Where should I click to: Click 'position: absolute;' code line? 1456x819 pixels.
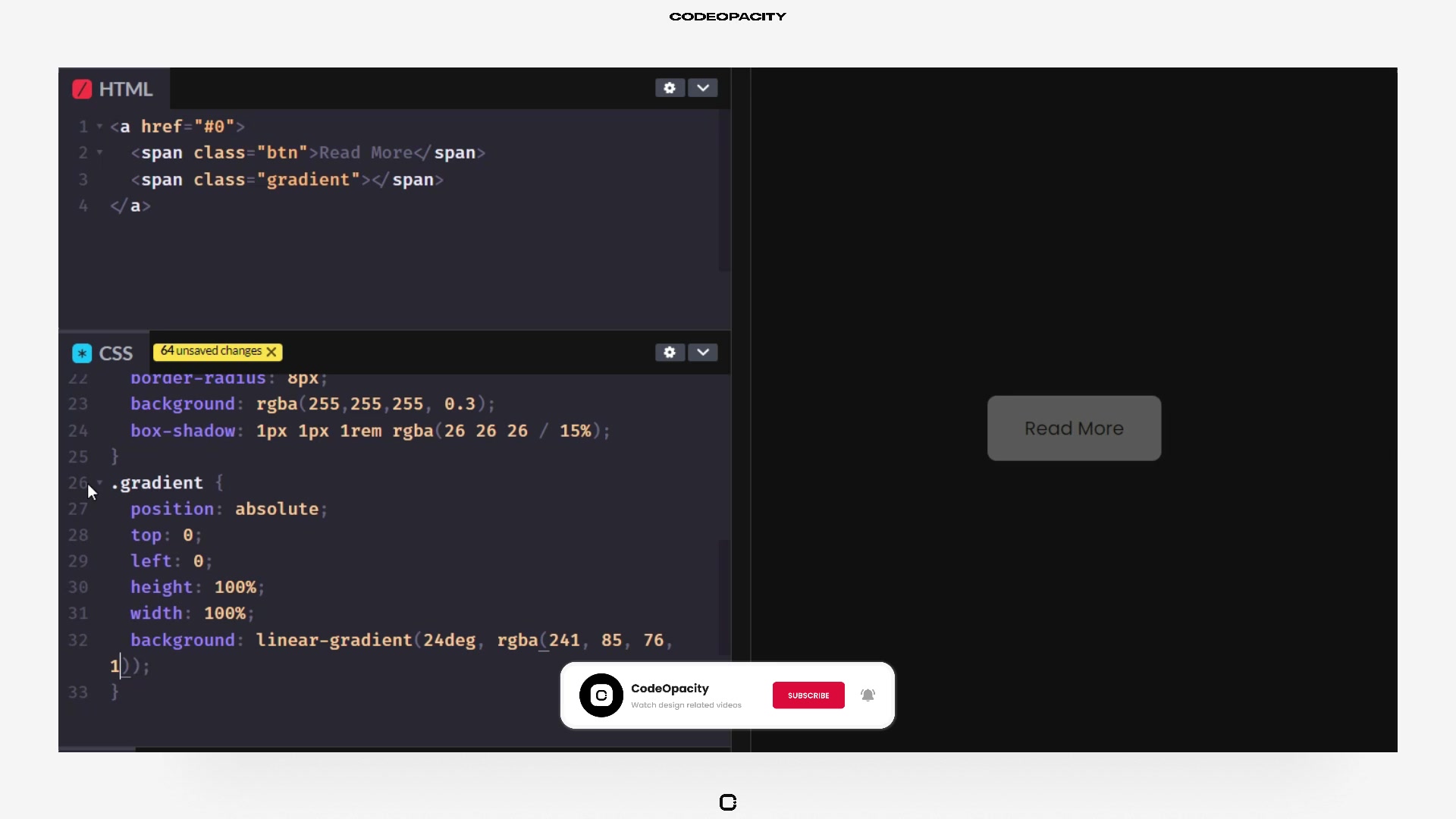[228, 509]
